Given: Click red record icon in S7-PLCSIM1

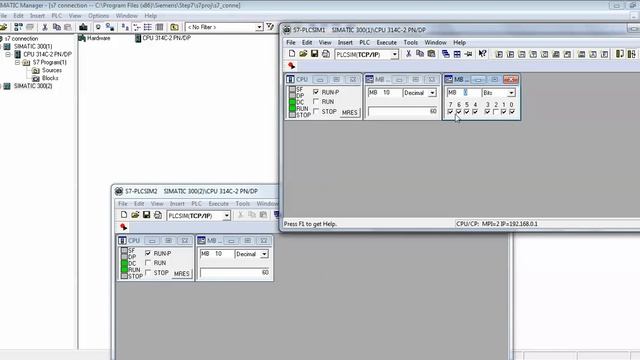Looking at the screenshot, I should 291,66.
